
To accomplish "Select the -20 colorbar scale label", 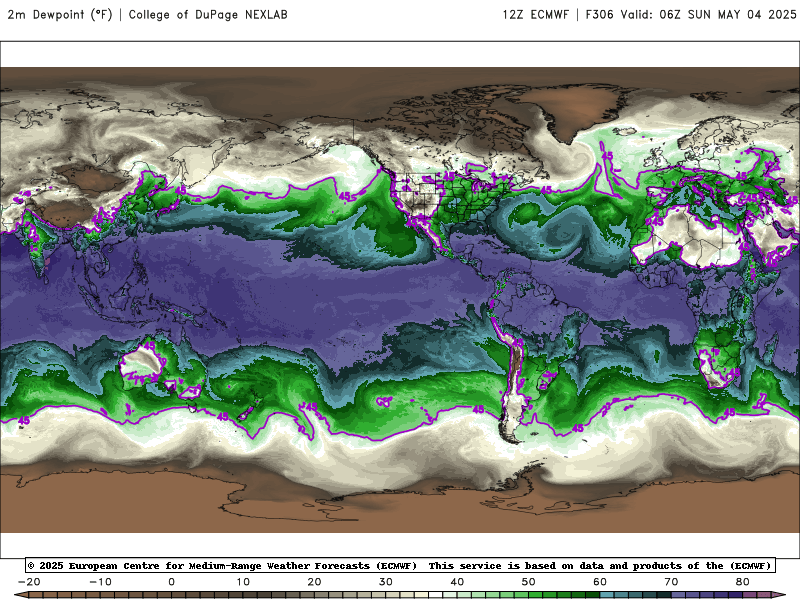I will click(x=29, y=582).
